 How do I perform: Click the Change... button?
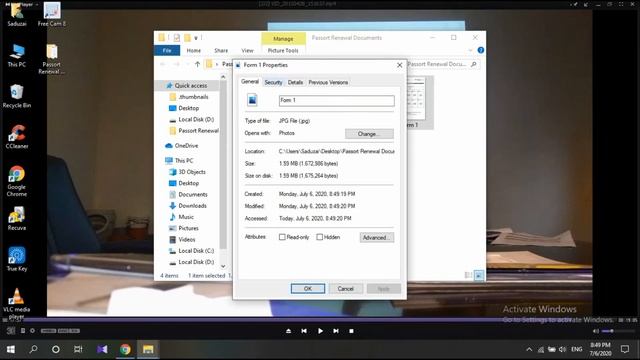pos(369,134)
